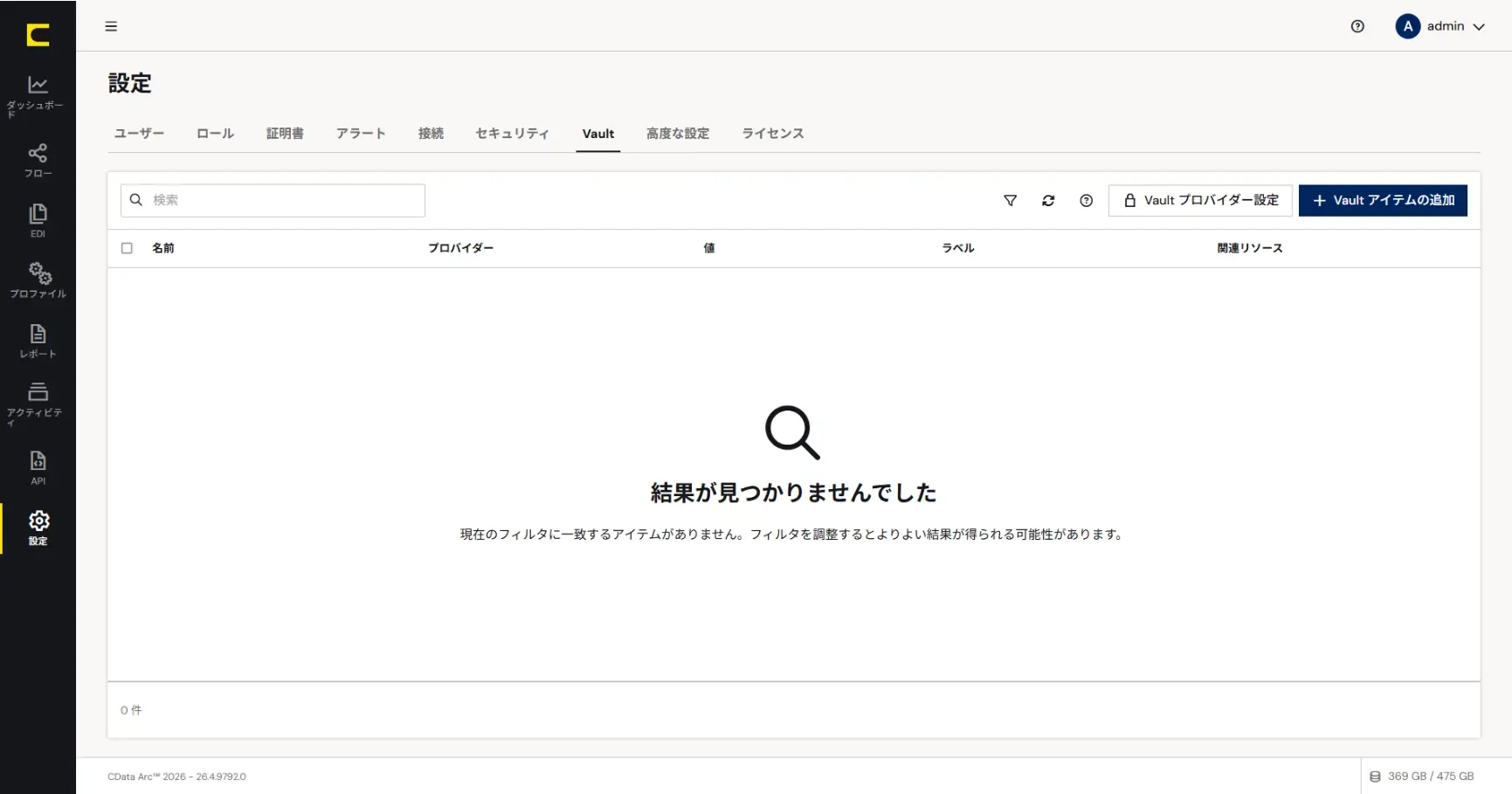Viewport: 1512px width, 794px height.
Task: Select the Vault tab
Action: pyautogui.click(x=598, y=134)
